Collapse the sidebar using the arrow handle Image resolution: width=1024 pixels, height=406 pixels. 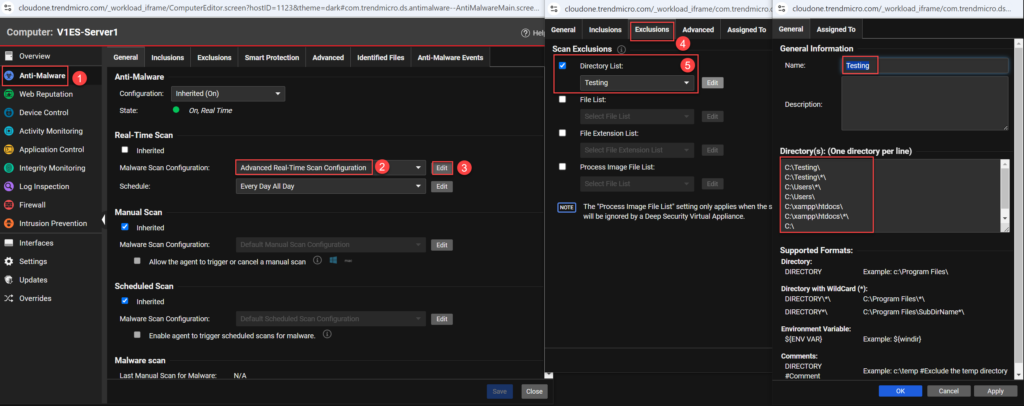tap(104, 220)
